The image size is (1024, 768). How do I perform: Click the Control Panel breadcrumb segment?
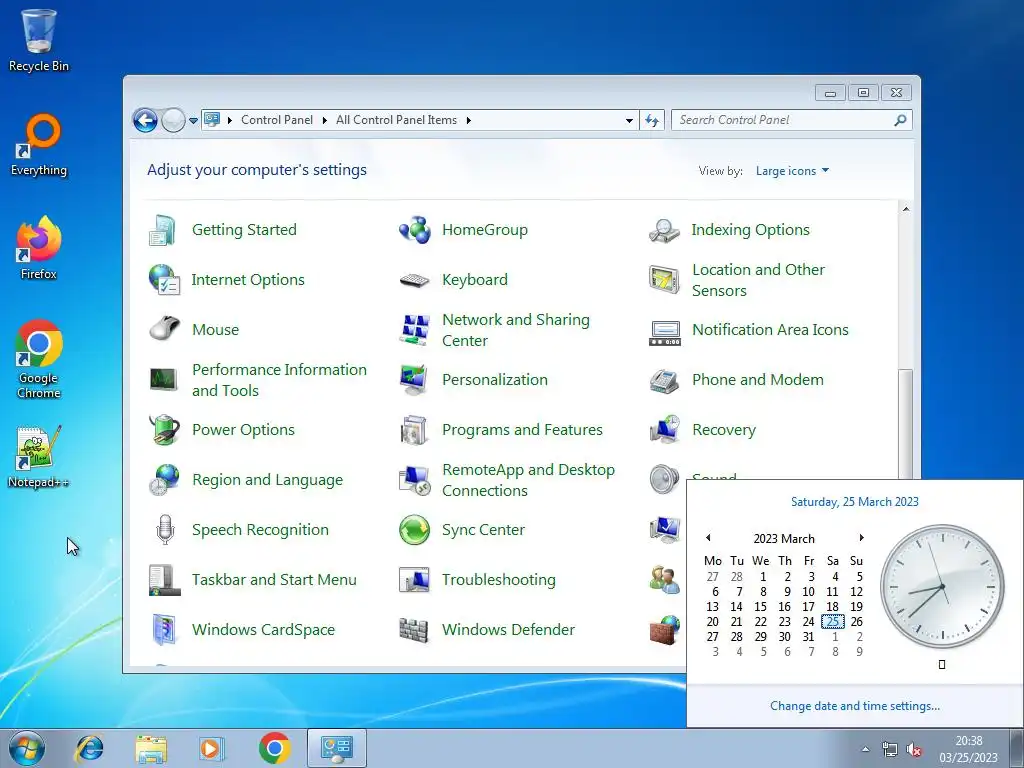pyautogui.click(x=277, y=120)
